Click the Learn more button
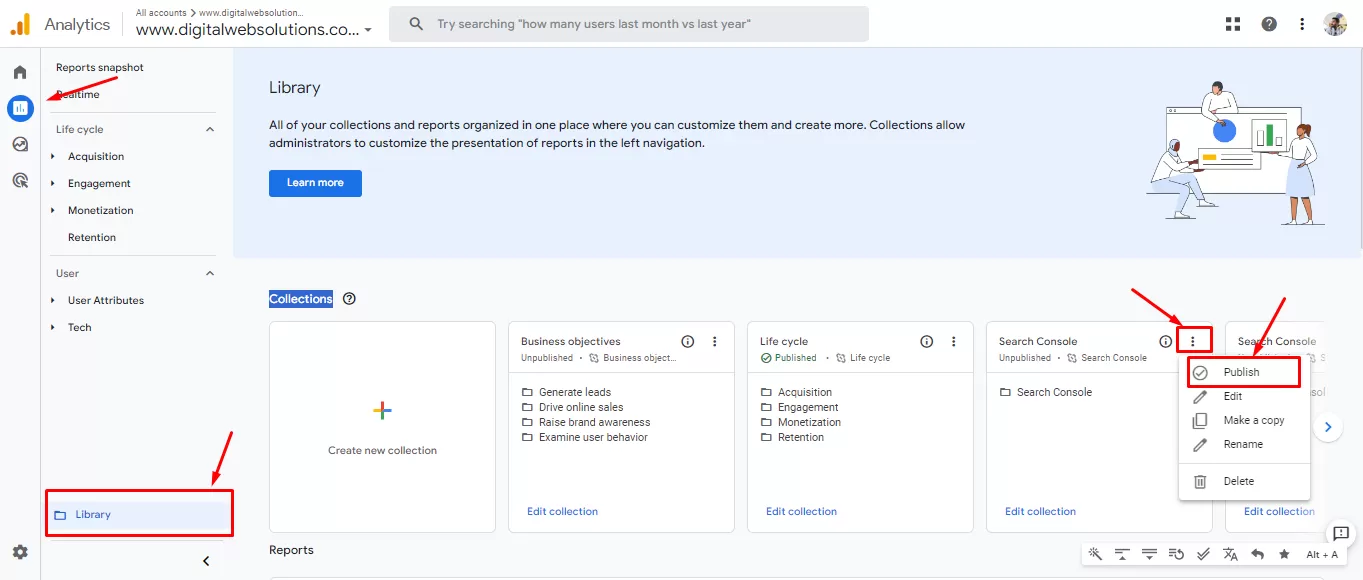This screenshot has width=1363, height=580. coord(315,183)
